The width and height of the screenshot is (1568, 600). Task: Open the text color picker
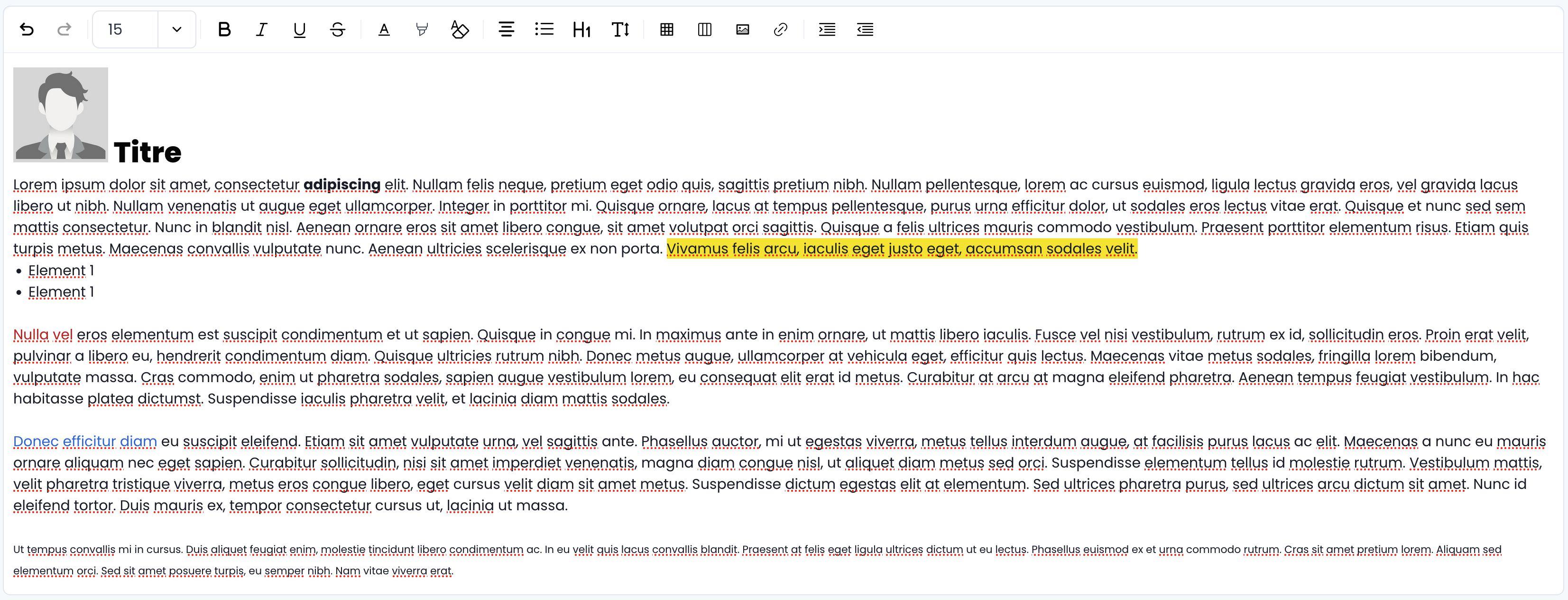pyautogui.click(x=384, y=29)
